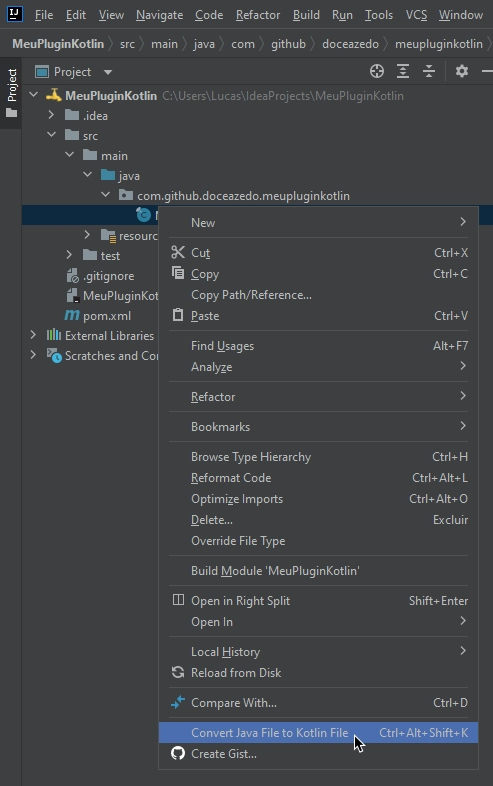Open the Project panel settings gear
The image size is (493, 786).
tap(461, 72)
